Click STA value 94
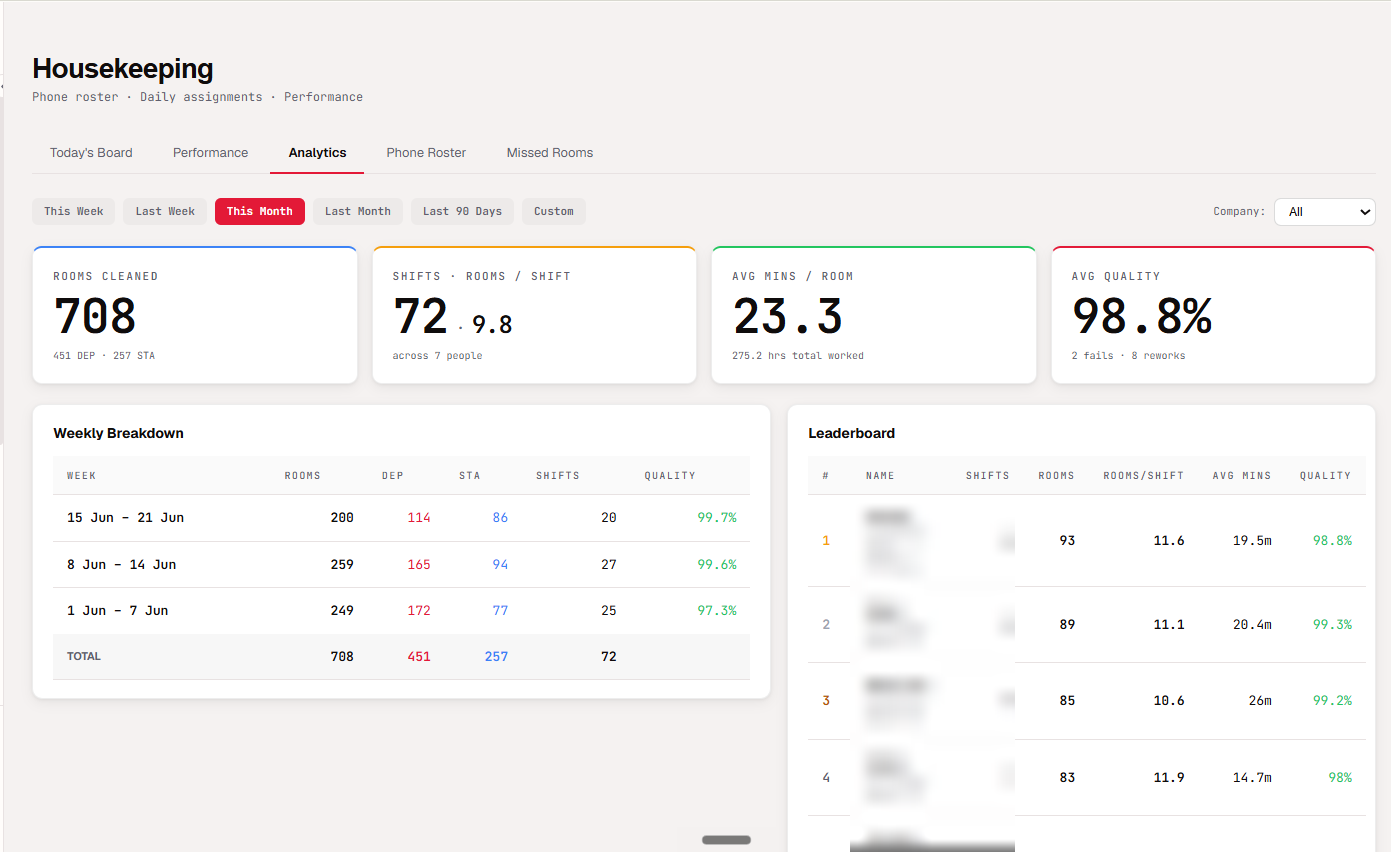1391x852 pixels. (x=500, y=564)
